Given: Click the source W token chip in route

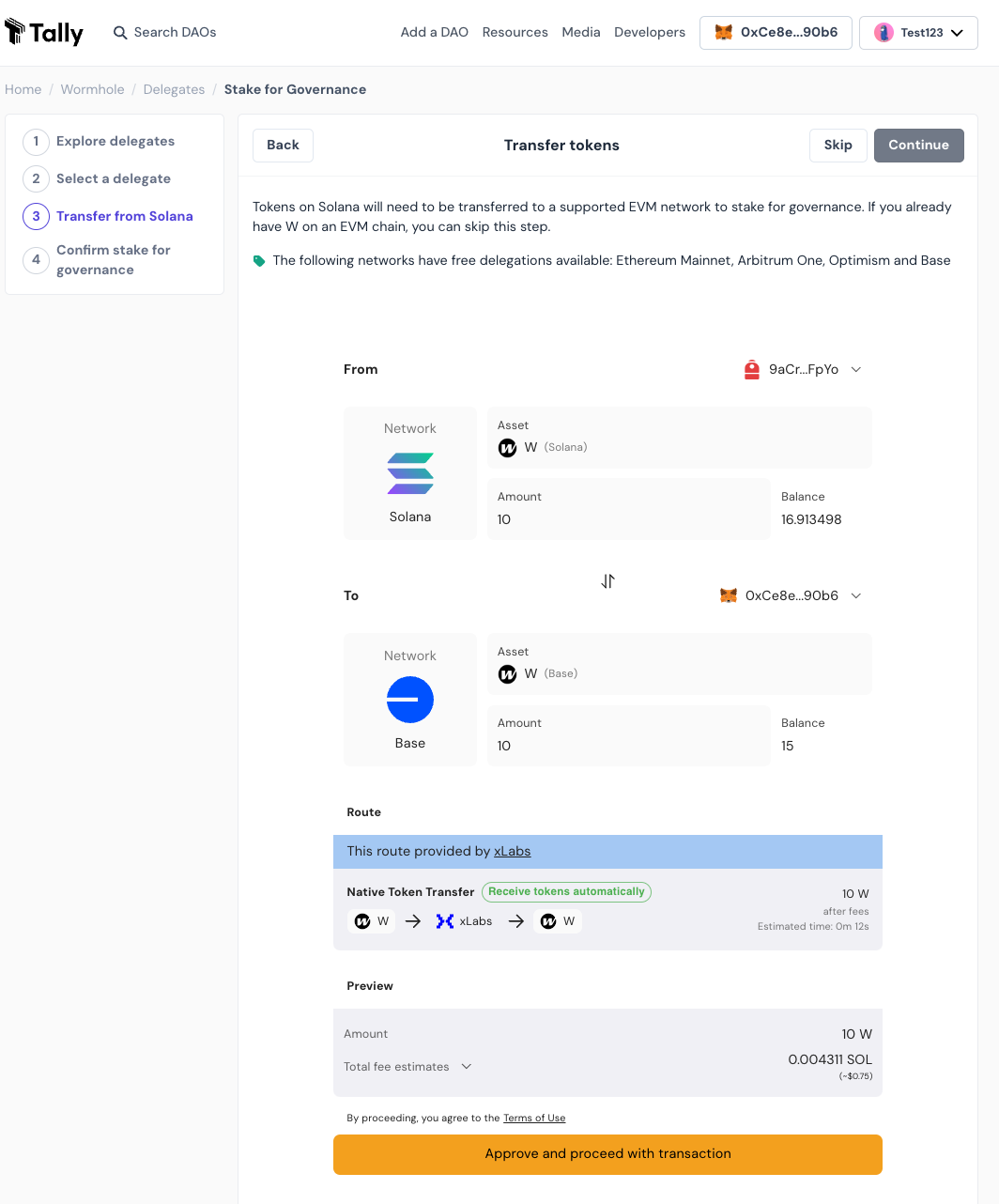Looking at the screenshot, I should (x=372, y=921).
